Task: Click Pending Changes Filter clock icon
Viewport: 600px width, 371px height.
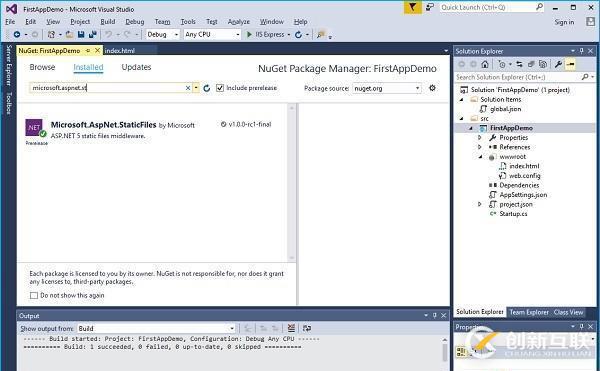Action: pos(502,64)
